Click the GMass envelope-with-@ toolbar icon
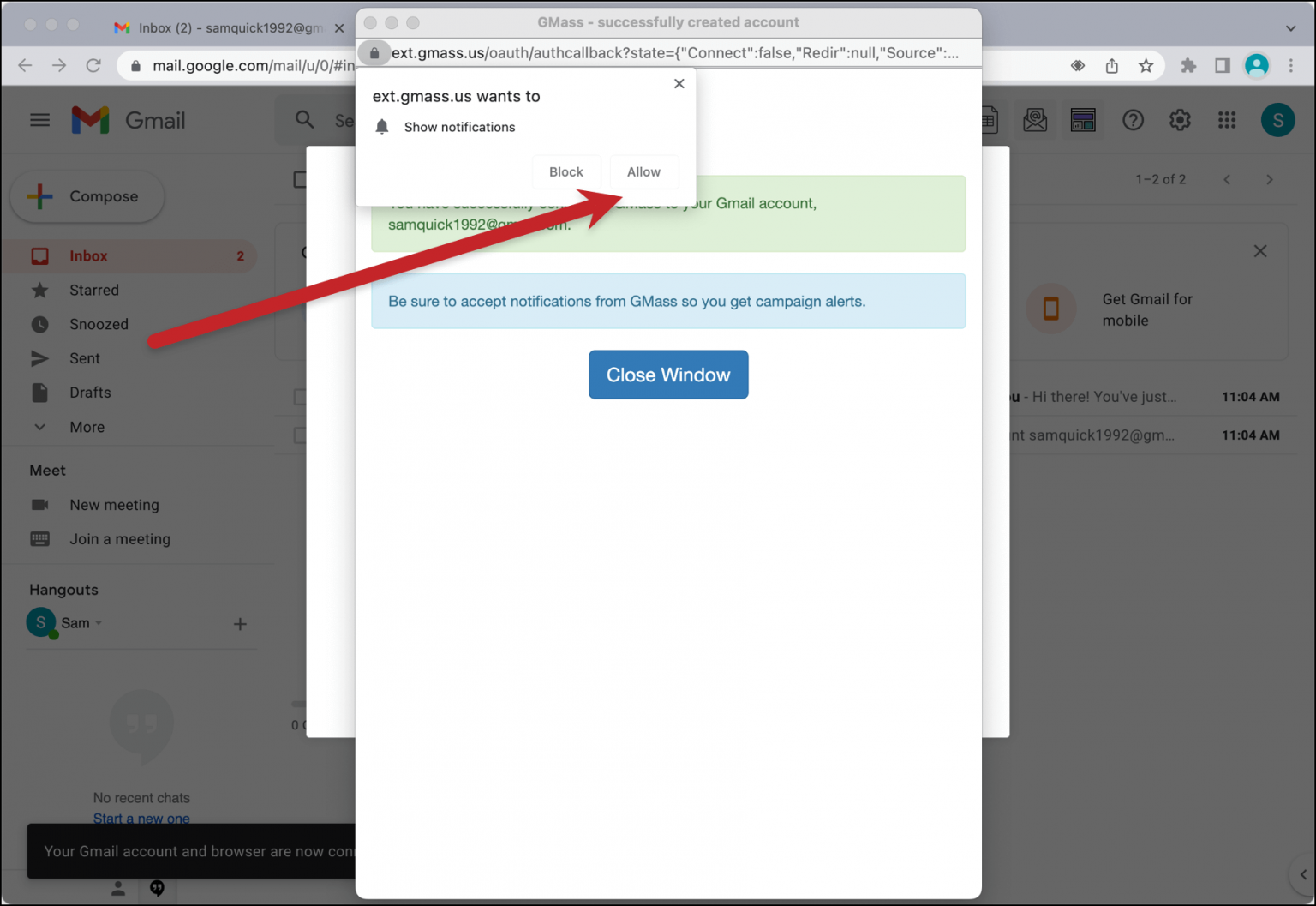Screen dimensions: 1316x906 [x=1035, y=120]
